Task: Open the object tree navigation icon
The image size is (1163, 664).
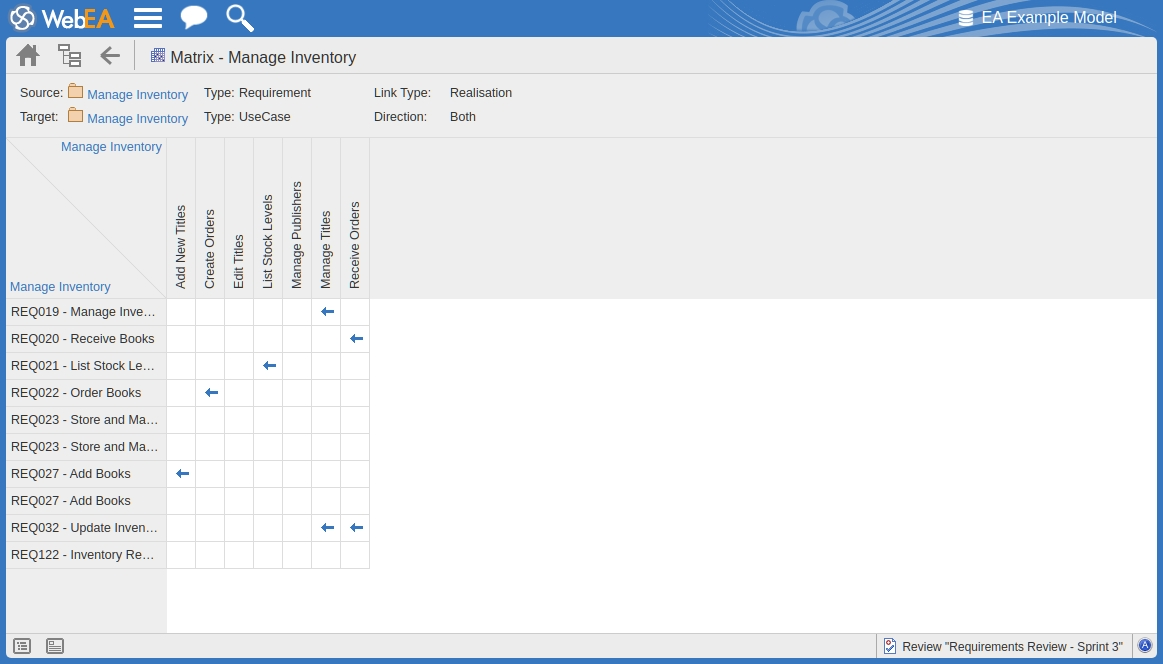Action: (69, 56)
